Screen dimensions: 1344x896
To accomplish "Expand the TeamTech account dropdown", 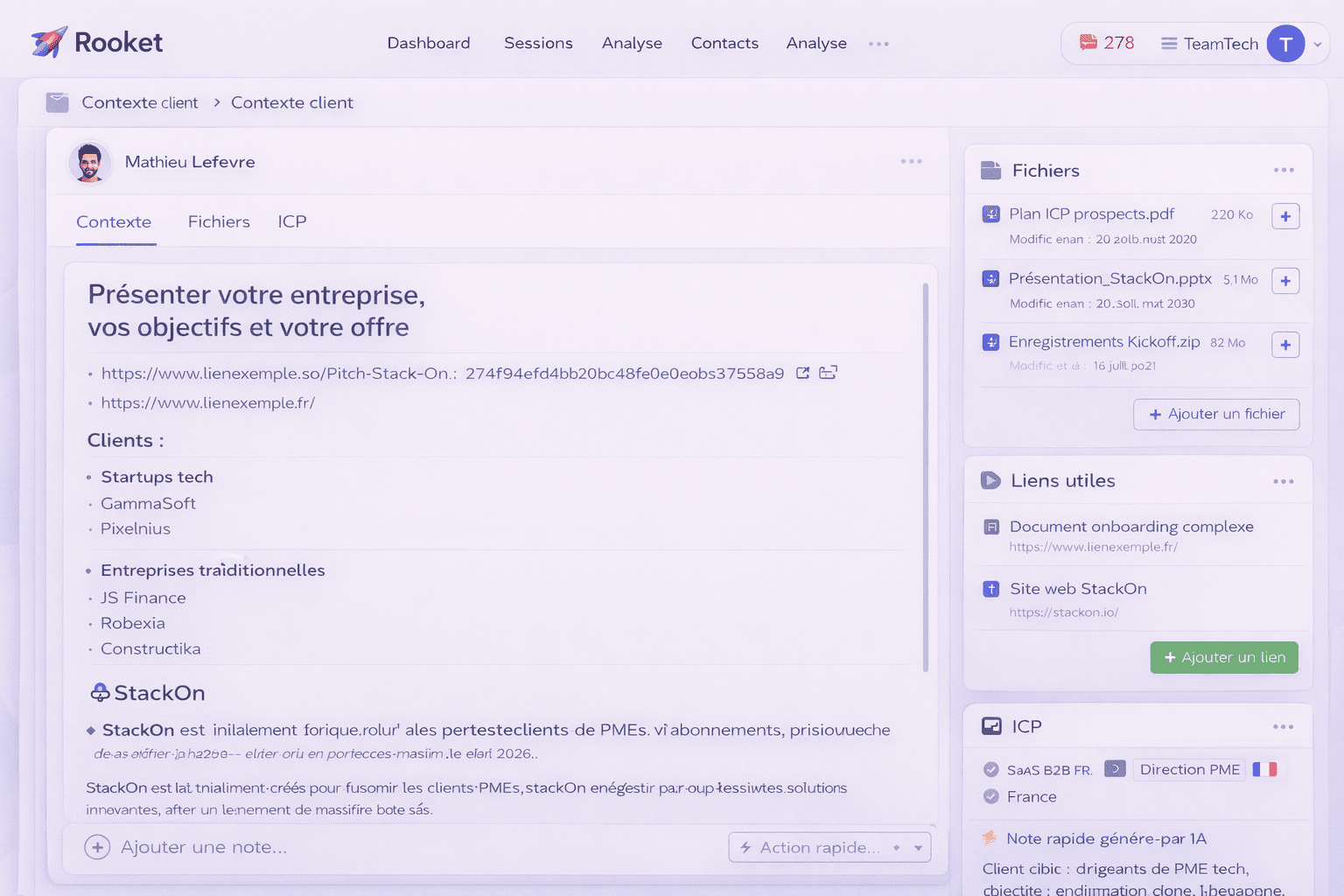I will (1317, 43).
